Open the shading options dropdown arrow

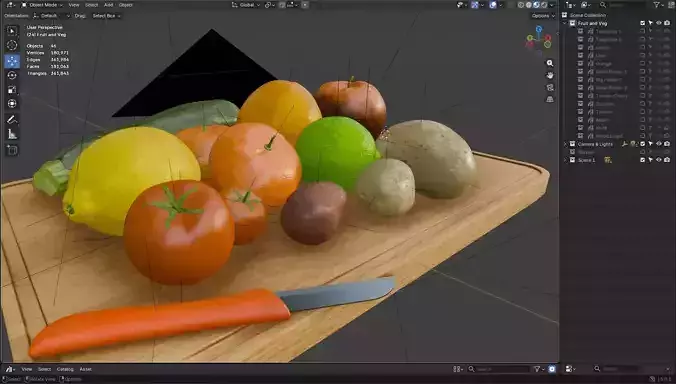(552, 5)
